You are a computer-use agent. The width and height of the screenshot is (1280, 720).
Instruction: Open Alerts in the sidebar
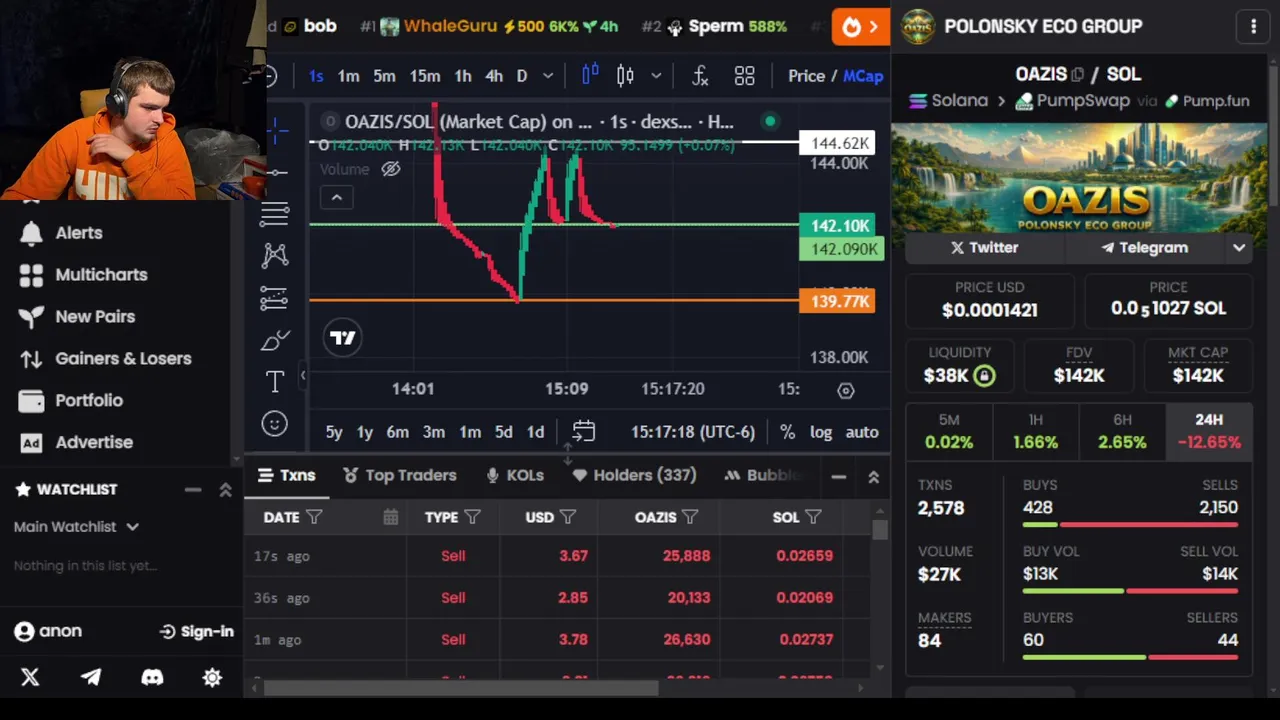pos(62,233)
